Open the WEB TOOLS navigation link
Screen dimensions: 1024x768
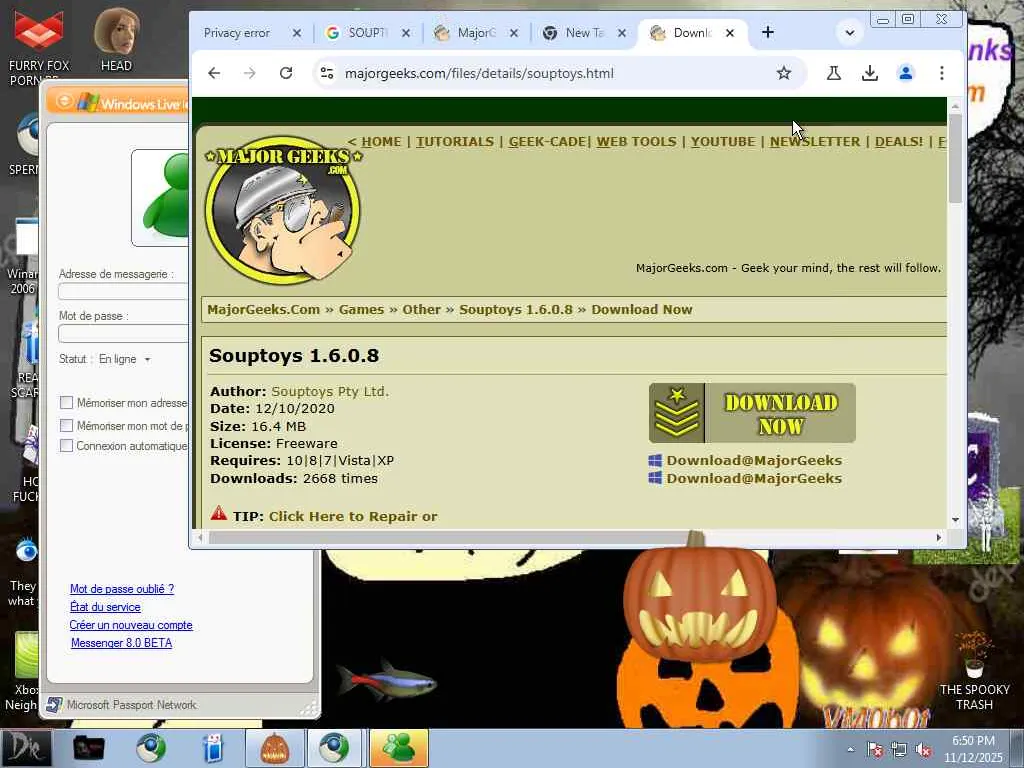click(x=637, y=142)
